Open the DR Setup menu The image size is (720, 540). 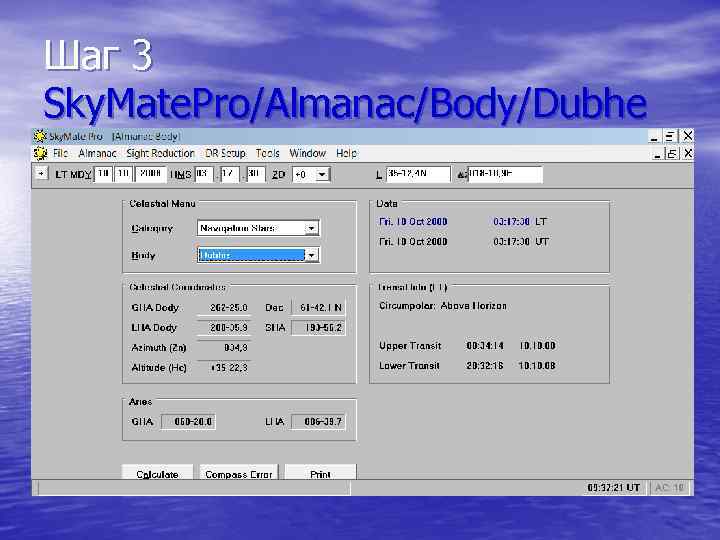pos(225,153)
